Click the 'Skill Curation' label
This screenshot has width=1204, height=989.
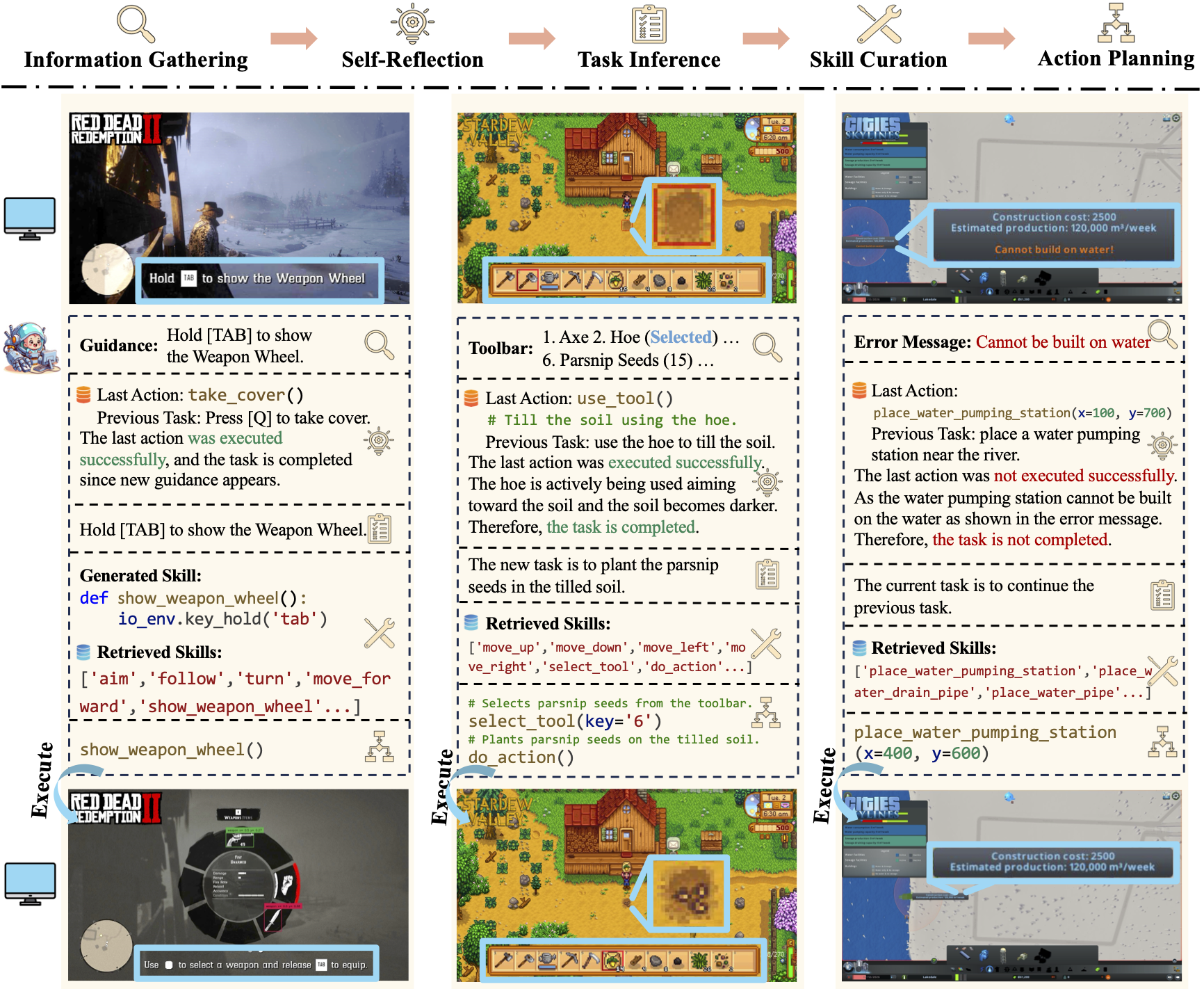[x=879, y=60]
